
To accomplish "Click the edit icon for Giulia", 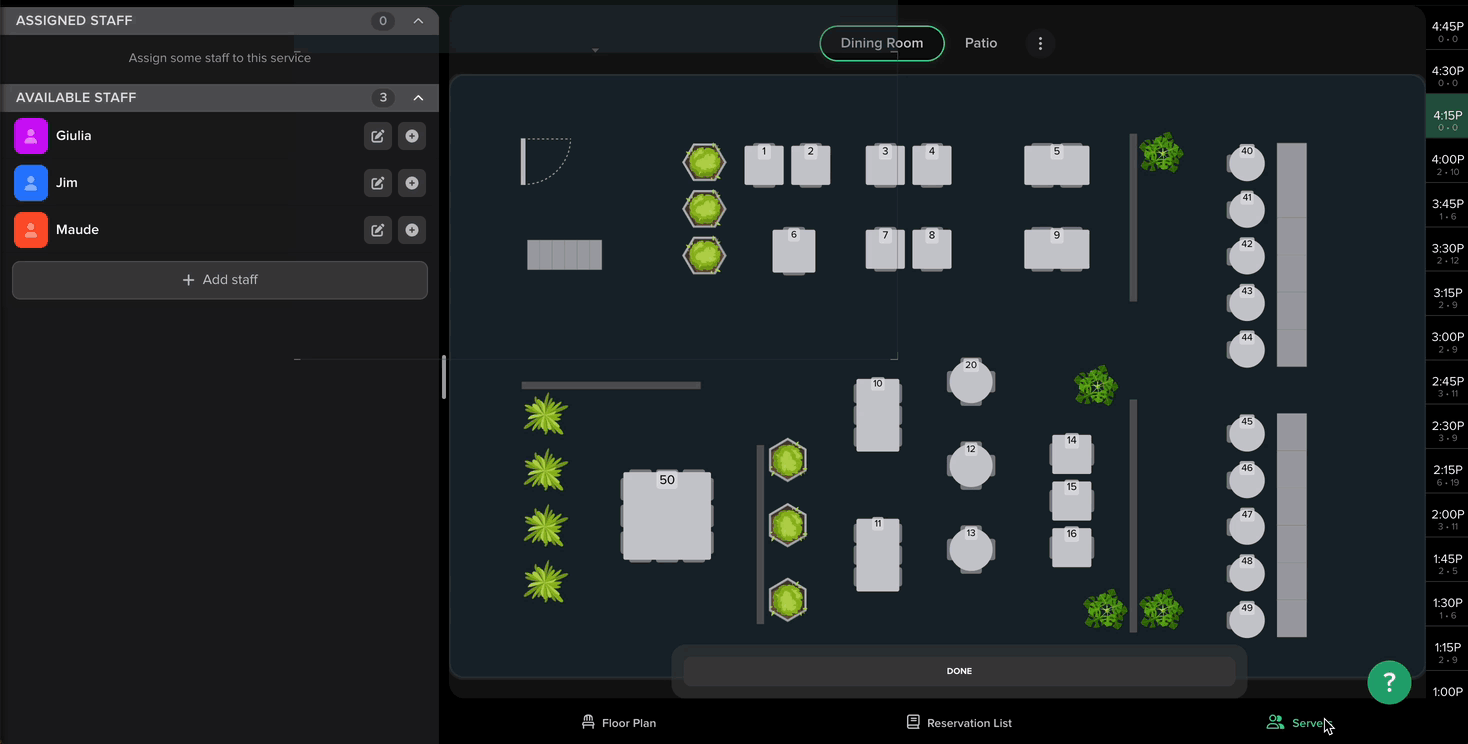I will coord(377,136).
